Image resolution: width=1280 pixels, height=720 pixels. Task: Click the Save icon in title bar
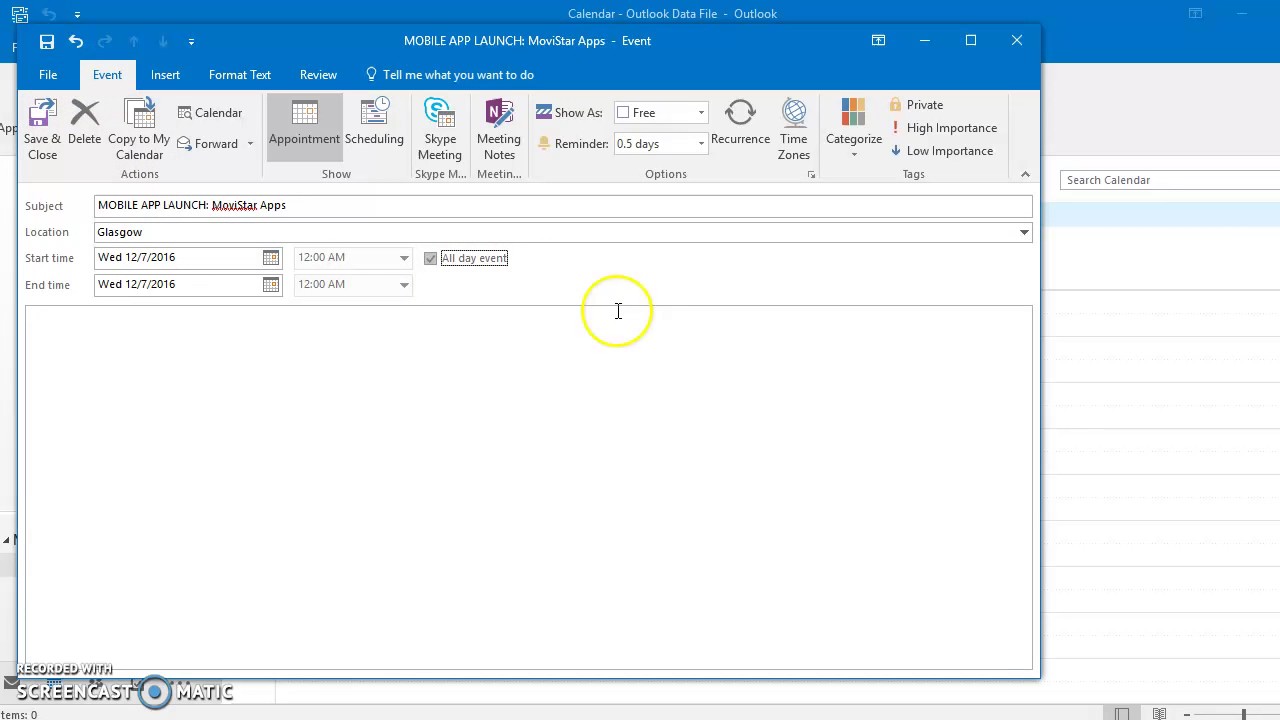pyautogui.click(x=47, y=41)
